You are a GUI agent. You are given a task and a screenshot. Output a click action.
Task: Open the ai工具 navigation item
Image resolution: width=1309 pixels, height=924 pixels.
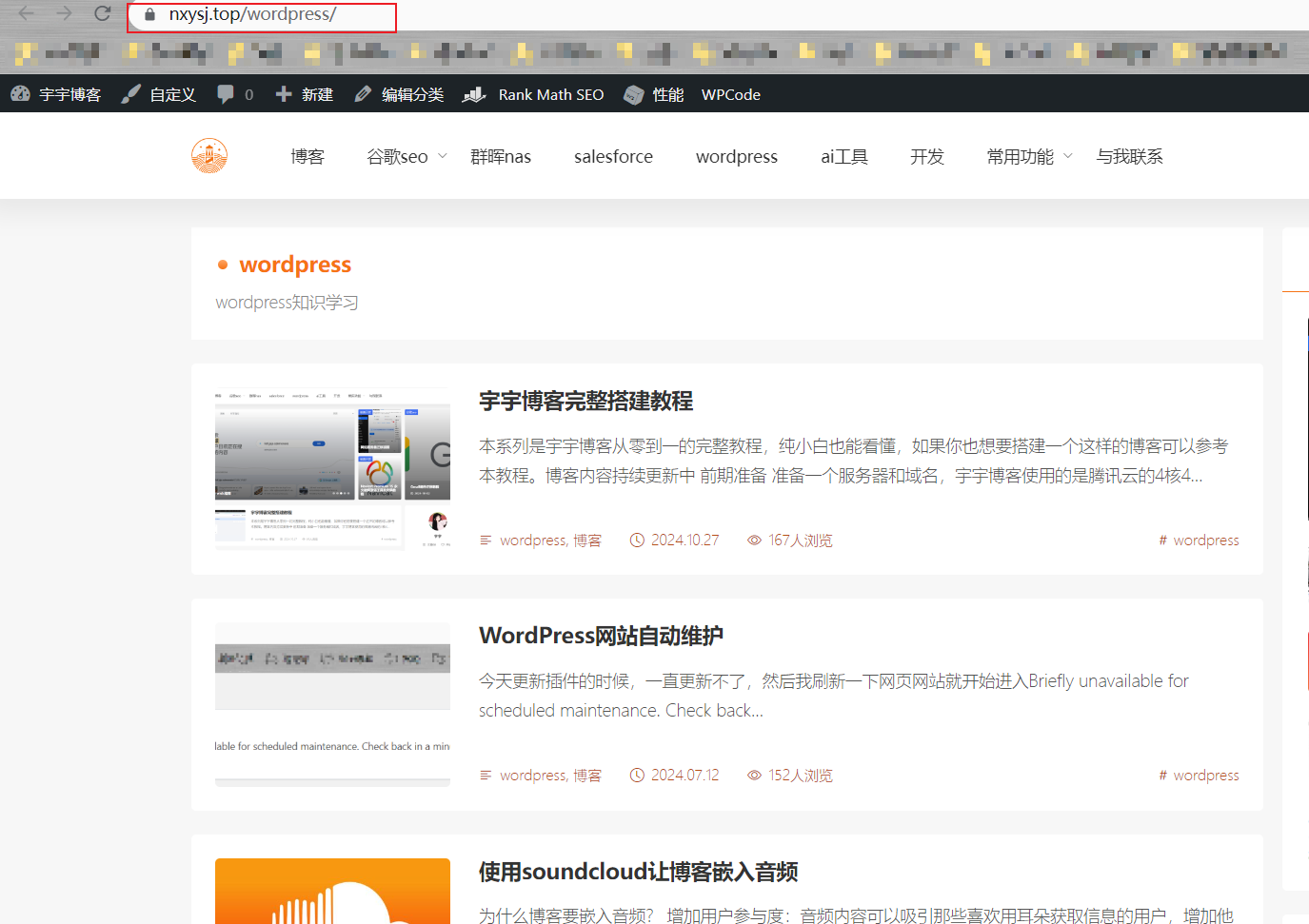(x=843, y=156)
